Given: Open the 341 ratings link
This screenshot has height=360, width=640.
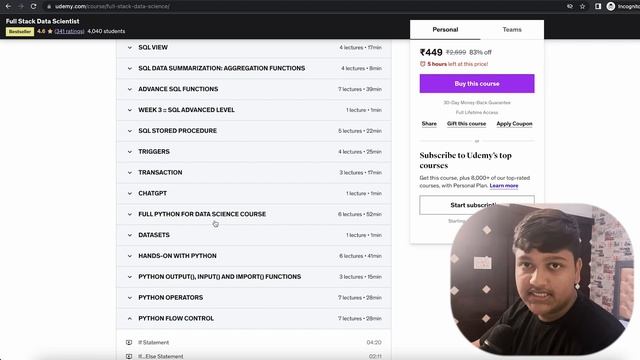Looking at the screenshot, I should pos(69,31).
